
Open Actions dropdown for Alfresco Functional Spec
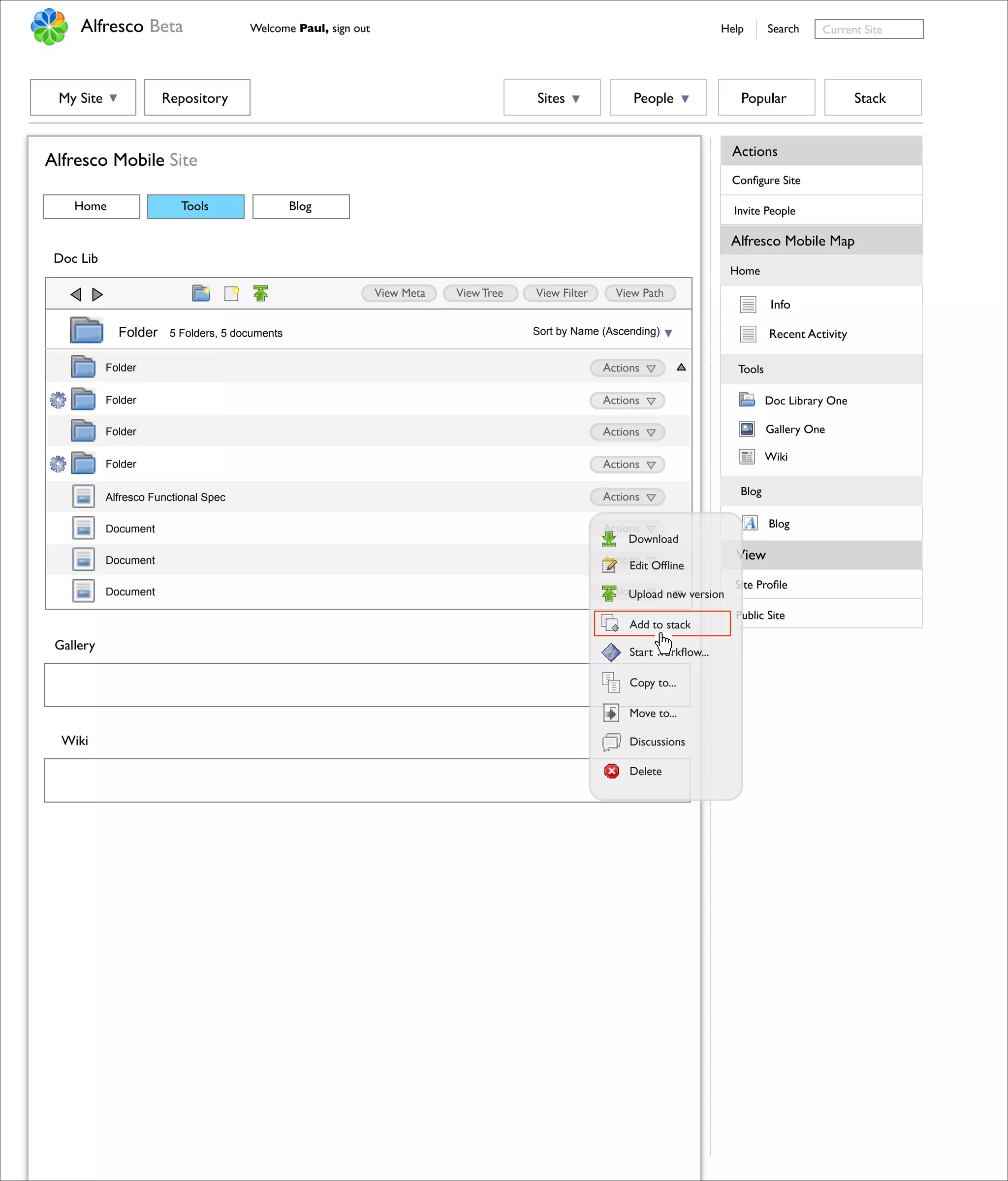point(627,497)
